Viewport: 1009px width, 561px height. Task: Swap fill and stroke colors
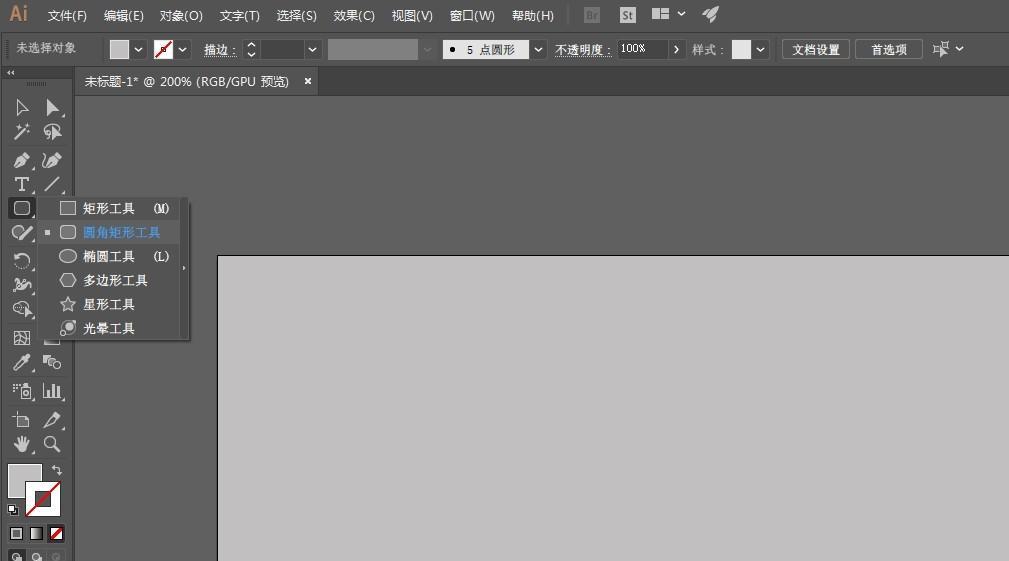(57, 470)
